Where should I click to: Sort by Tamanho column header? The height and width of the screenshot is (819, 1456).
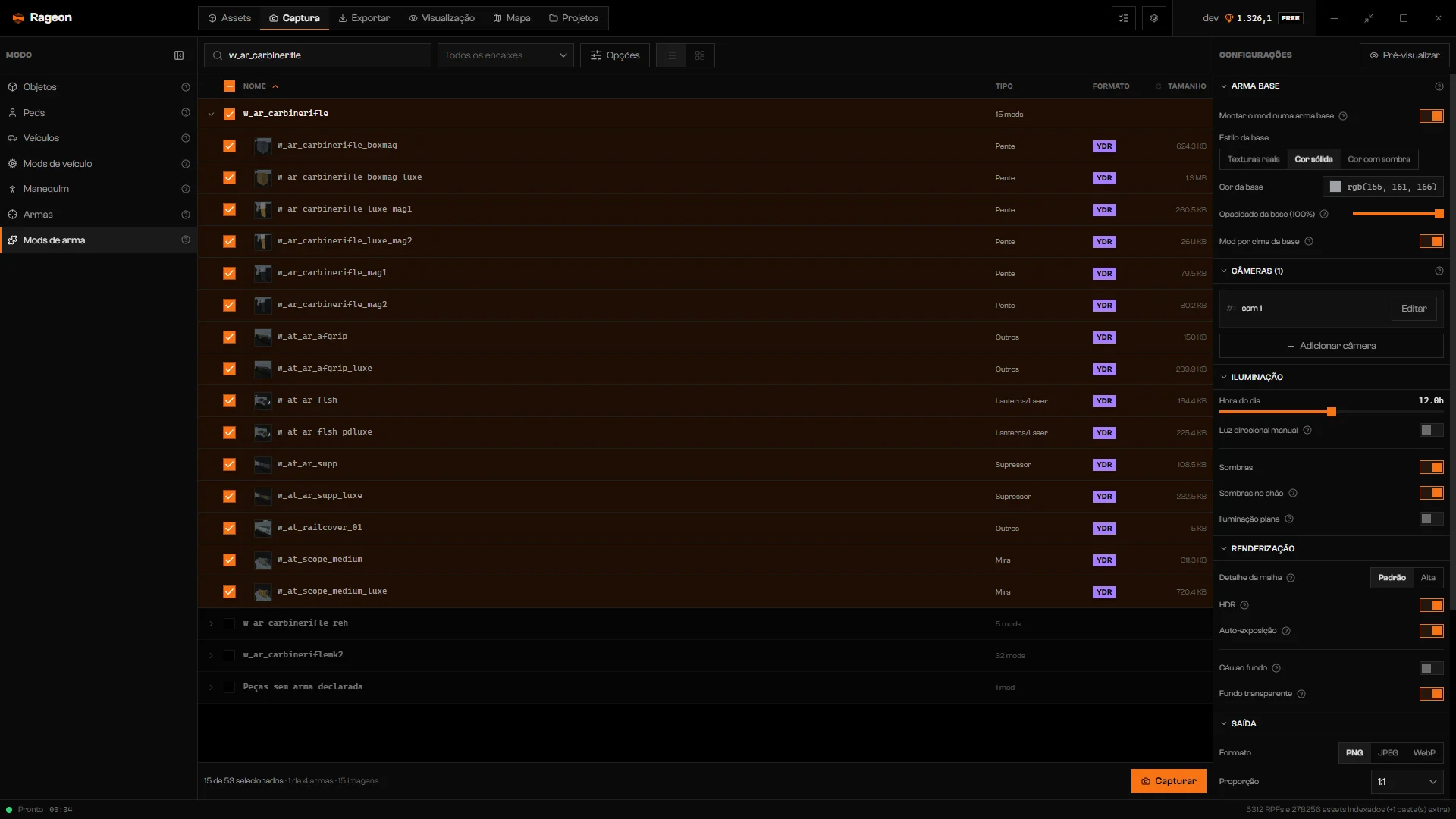pos(1187,86)
